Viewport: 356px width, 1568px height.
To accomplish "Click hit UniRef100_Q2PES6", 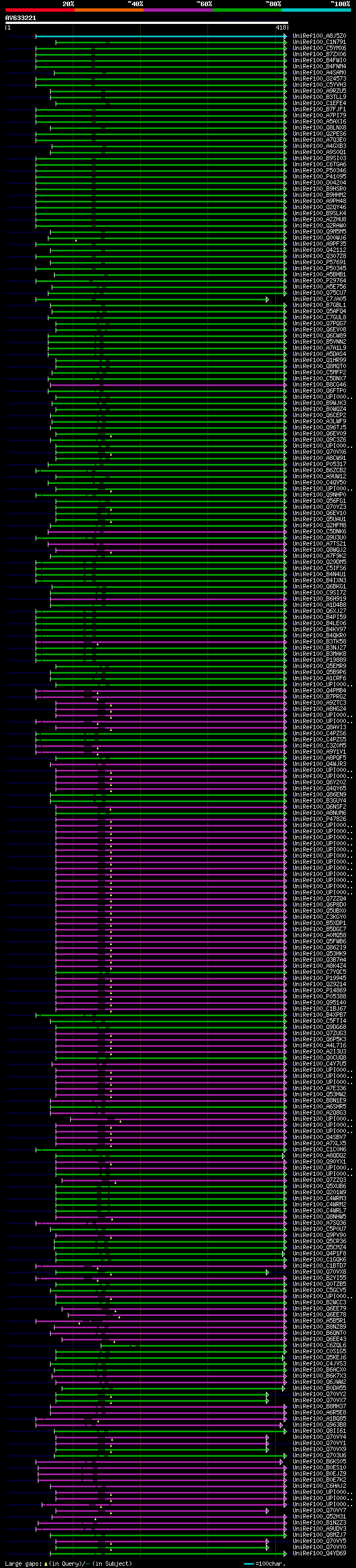I will coord(319,134).
